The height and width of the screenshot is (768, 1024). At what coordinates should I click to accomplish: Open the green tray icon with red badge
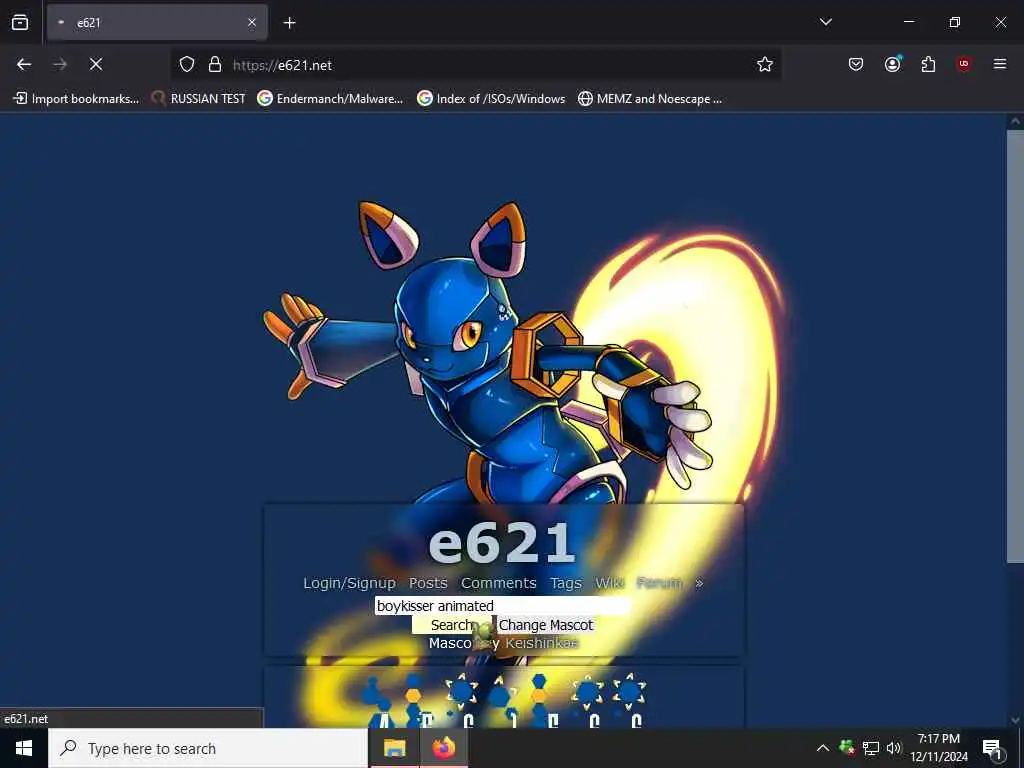(x=847, y=748)
